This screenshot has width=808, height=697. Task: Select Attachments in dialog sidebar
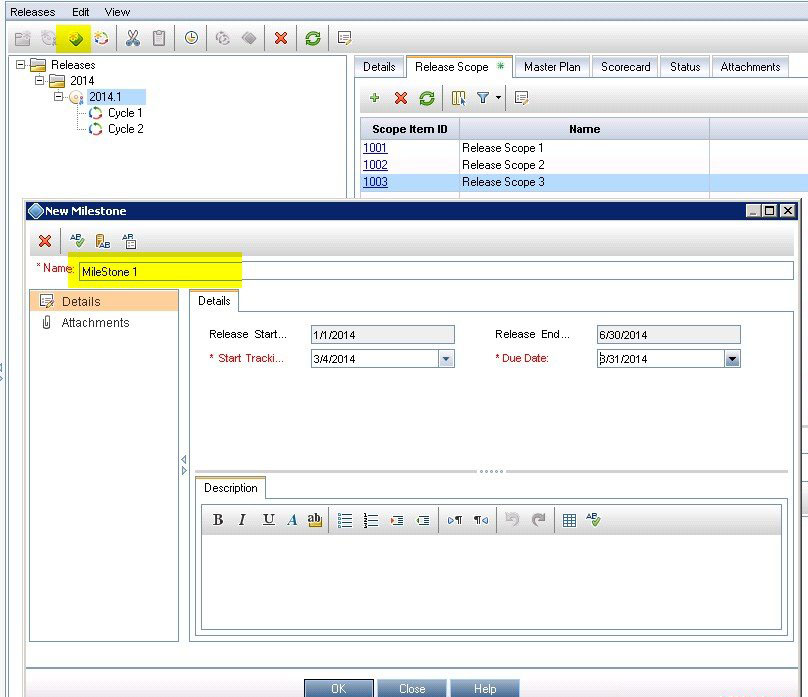[95, 322]
